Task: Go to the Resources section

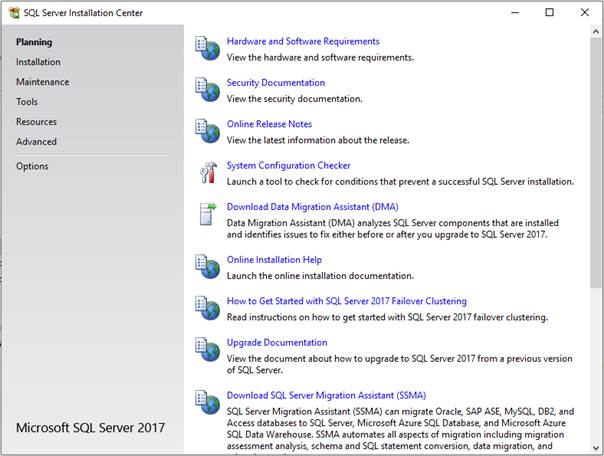Action: click(x=36, y=122)
